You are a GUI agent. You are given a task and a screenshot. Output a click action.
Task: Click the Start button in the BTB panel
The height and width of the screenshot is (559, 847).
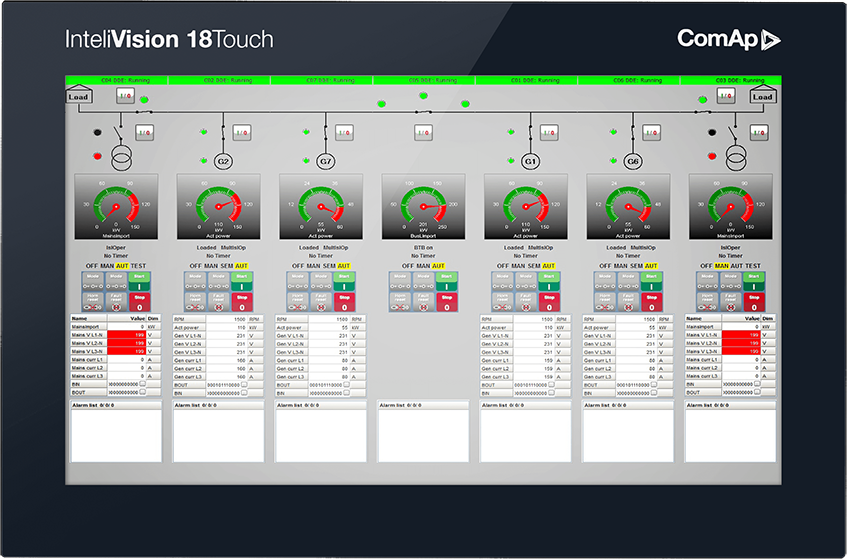coord(446,281)
